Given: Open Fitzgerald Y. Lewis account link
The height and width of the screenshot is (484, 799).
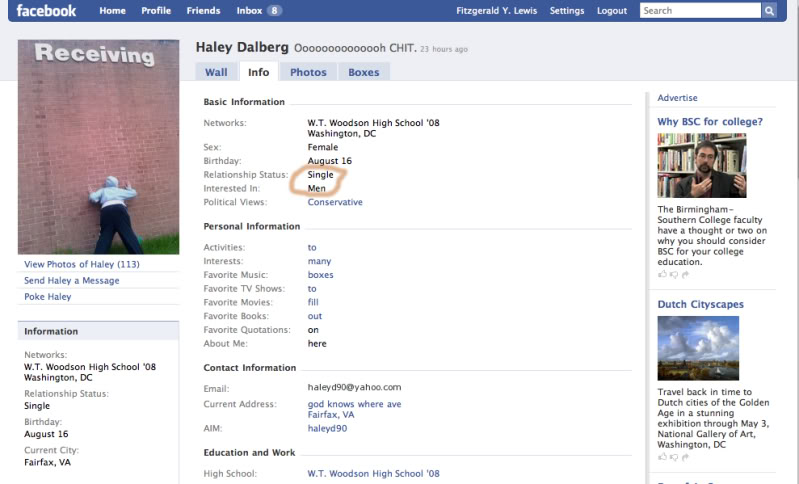Looking at the screenshot, I should click(x=496, y=11).
